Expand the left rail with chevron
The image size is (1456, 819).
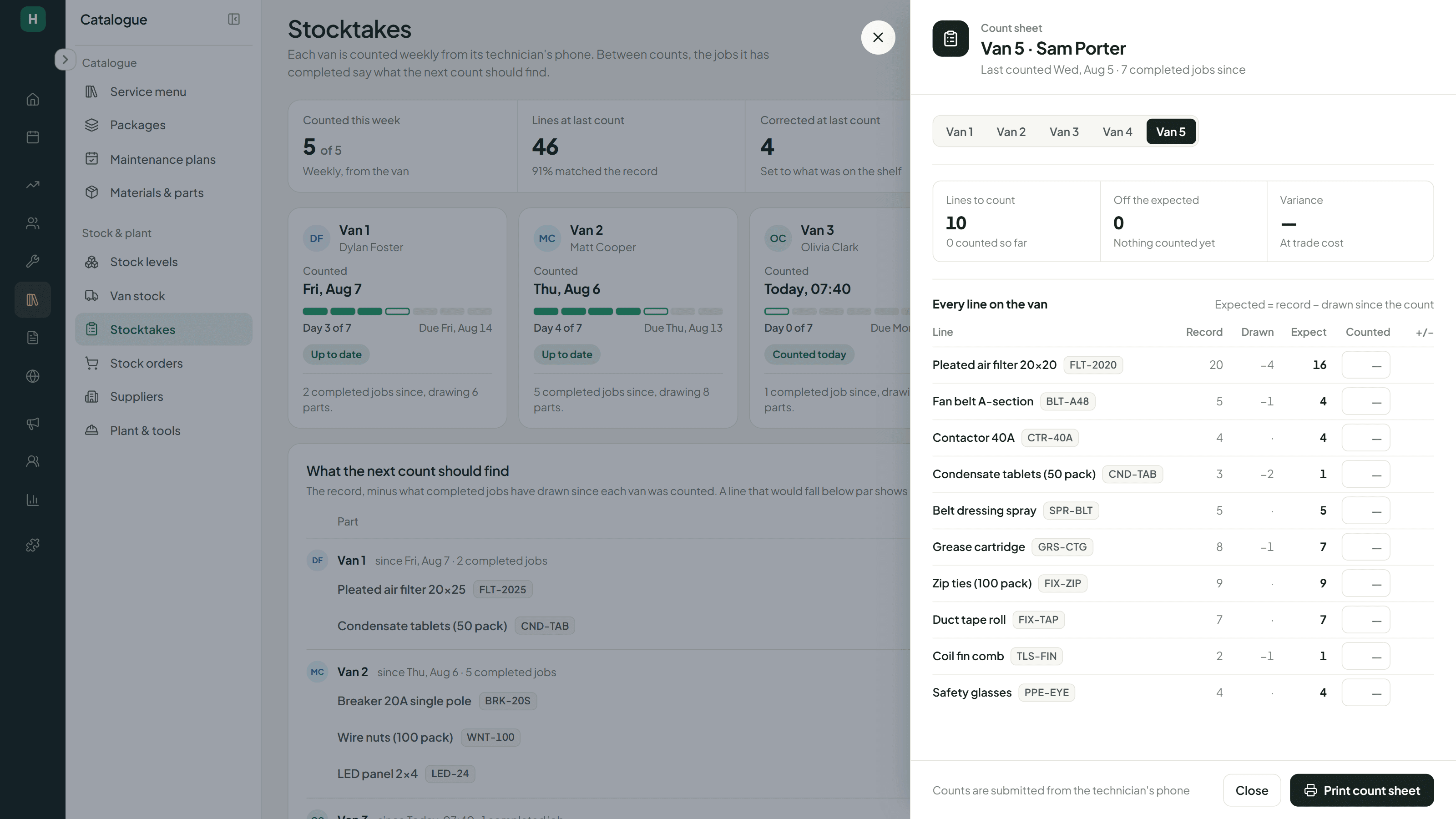click(x=65, y=59)
